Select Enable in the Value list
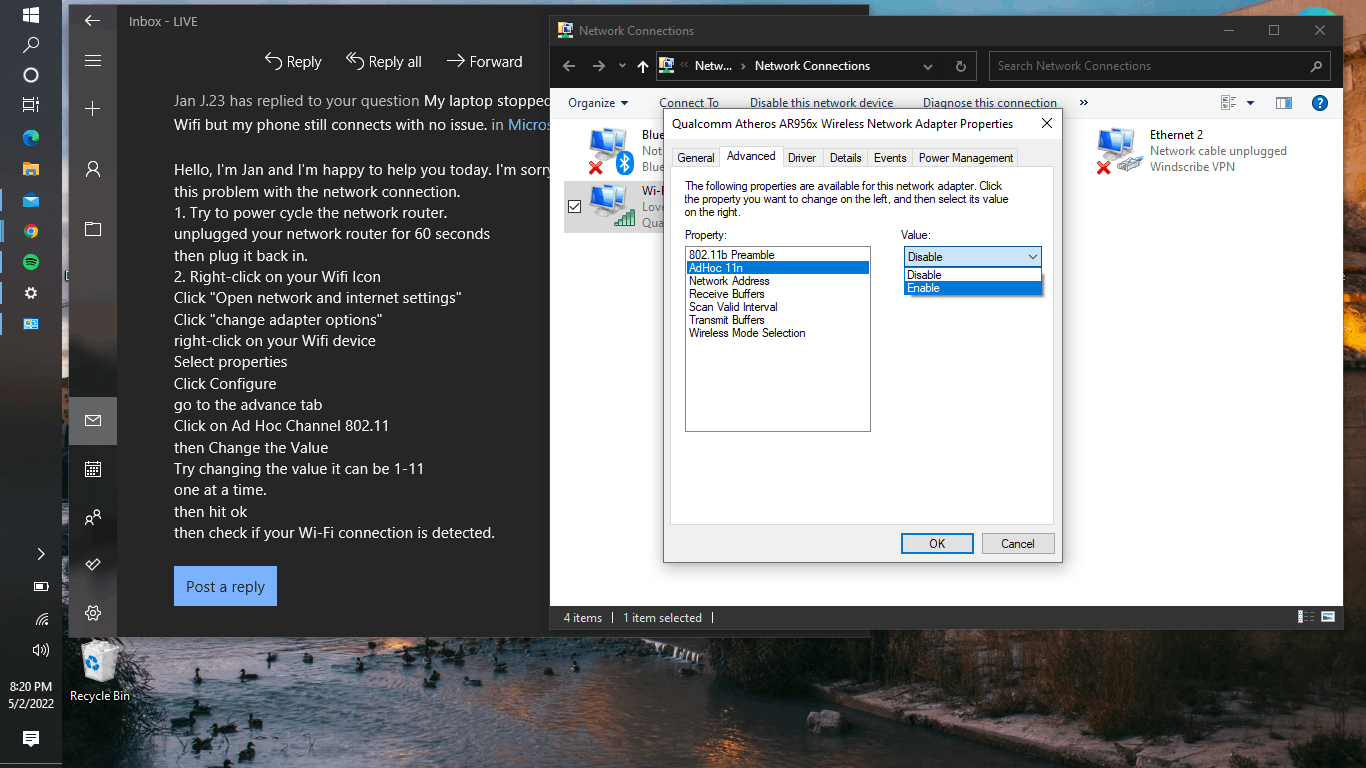1366x768 pixels. [973, 288]
